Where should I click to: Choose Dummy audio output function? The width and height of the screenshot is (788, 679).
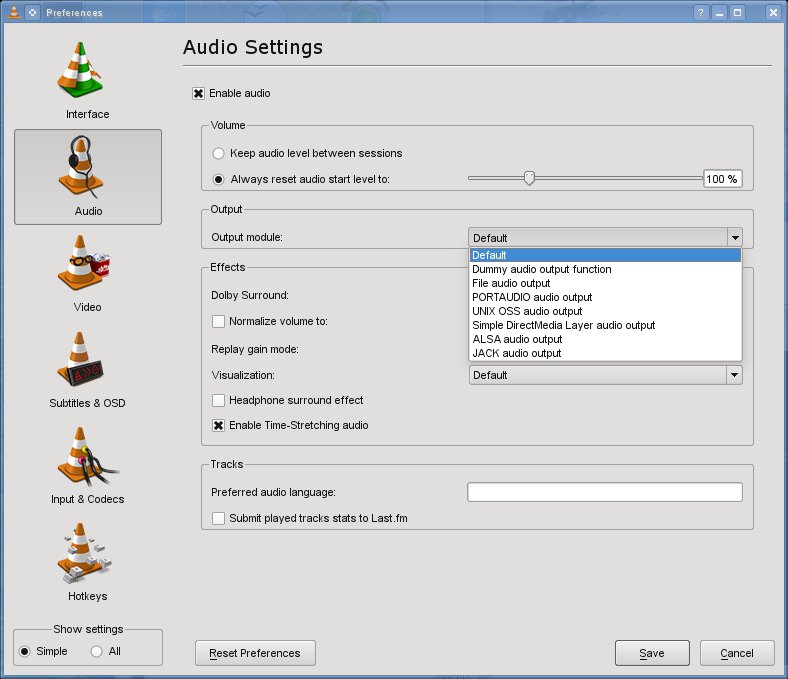(605, 269)
